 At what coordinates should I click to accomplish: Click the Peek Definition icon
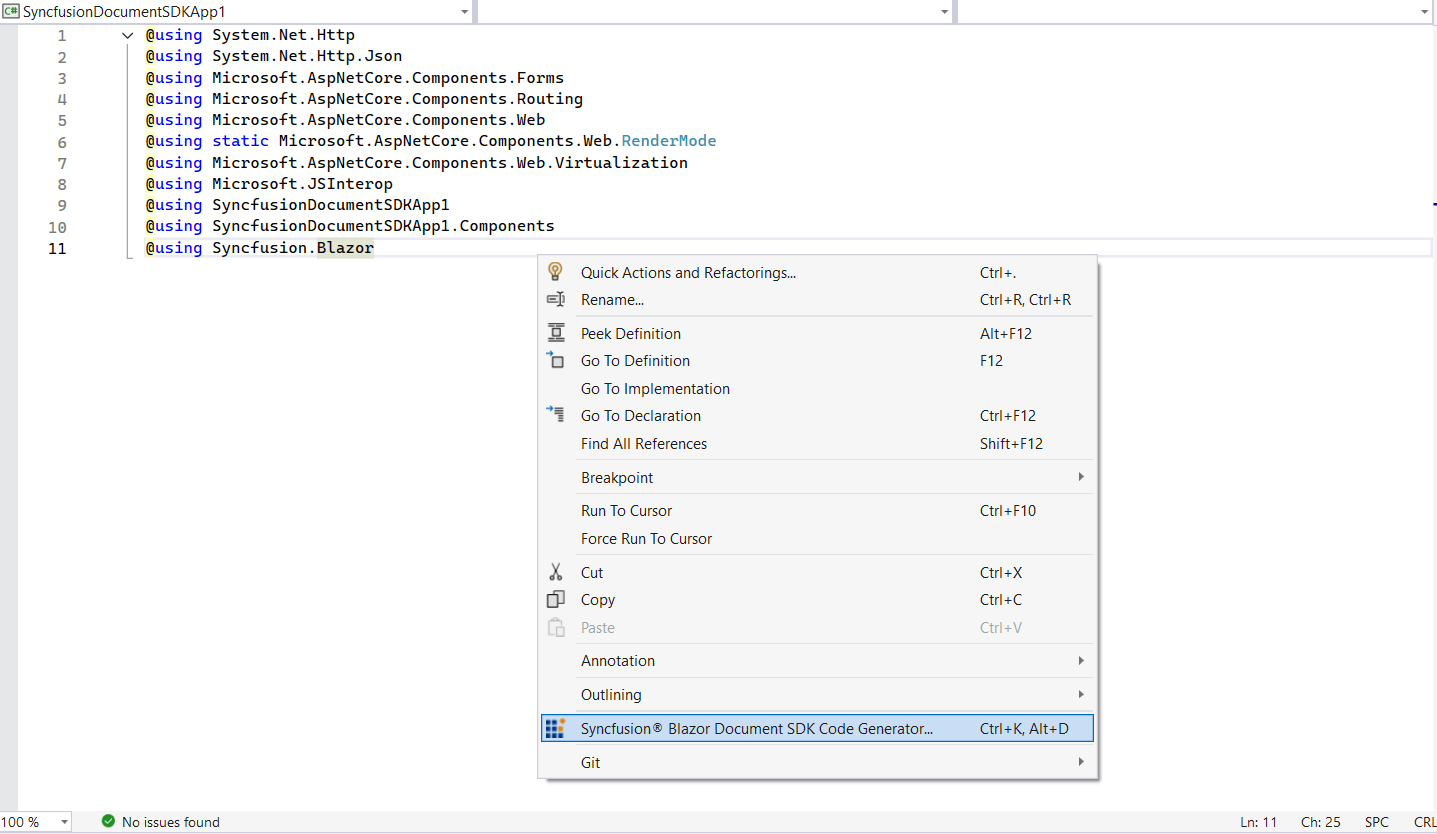pos(556,333)
